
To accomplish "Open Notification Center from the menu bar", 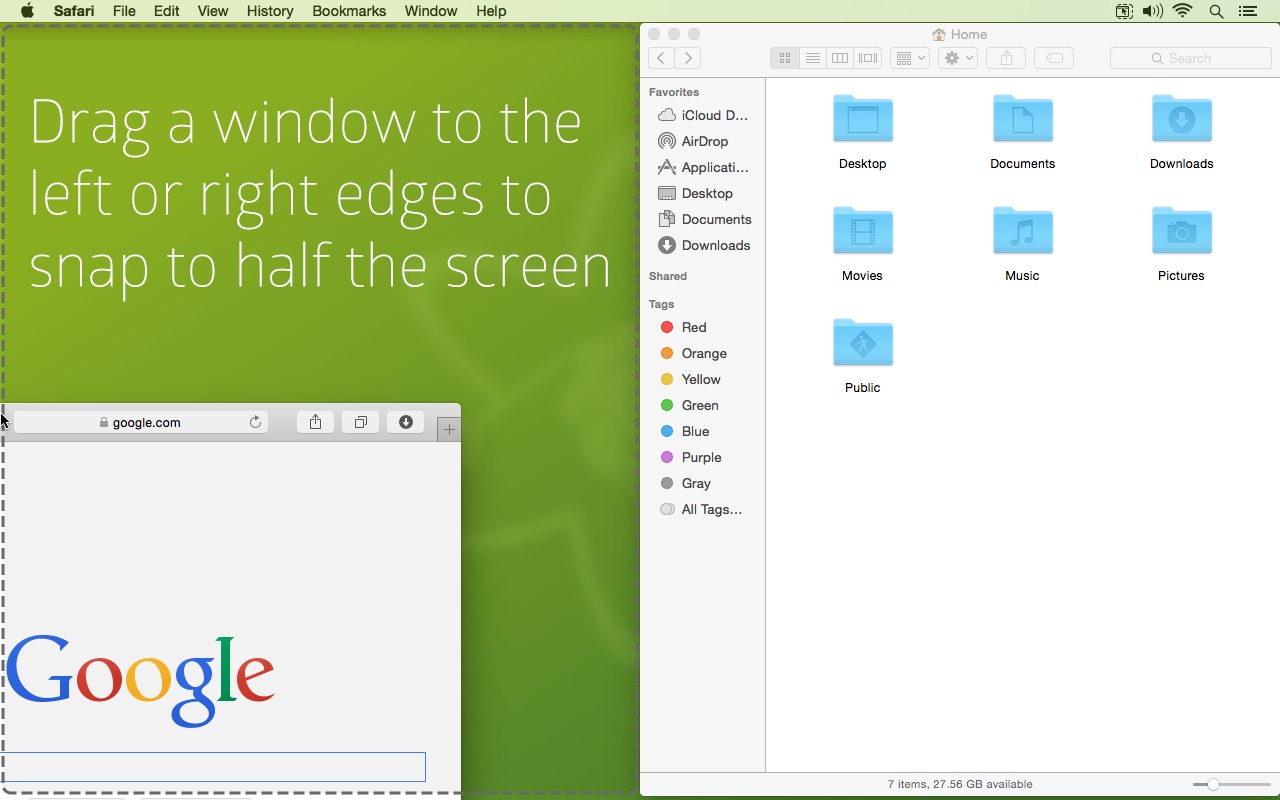I will coord(1248,11).
